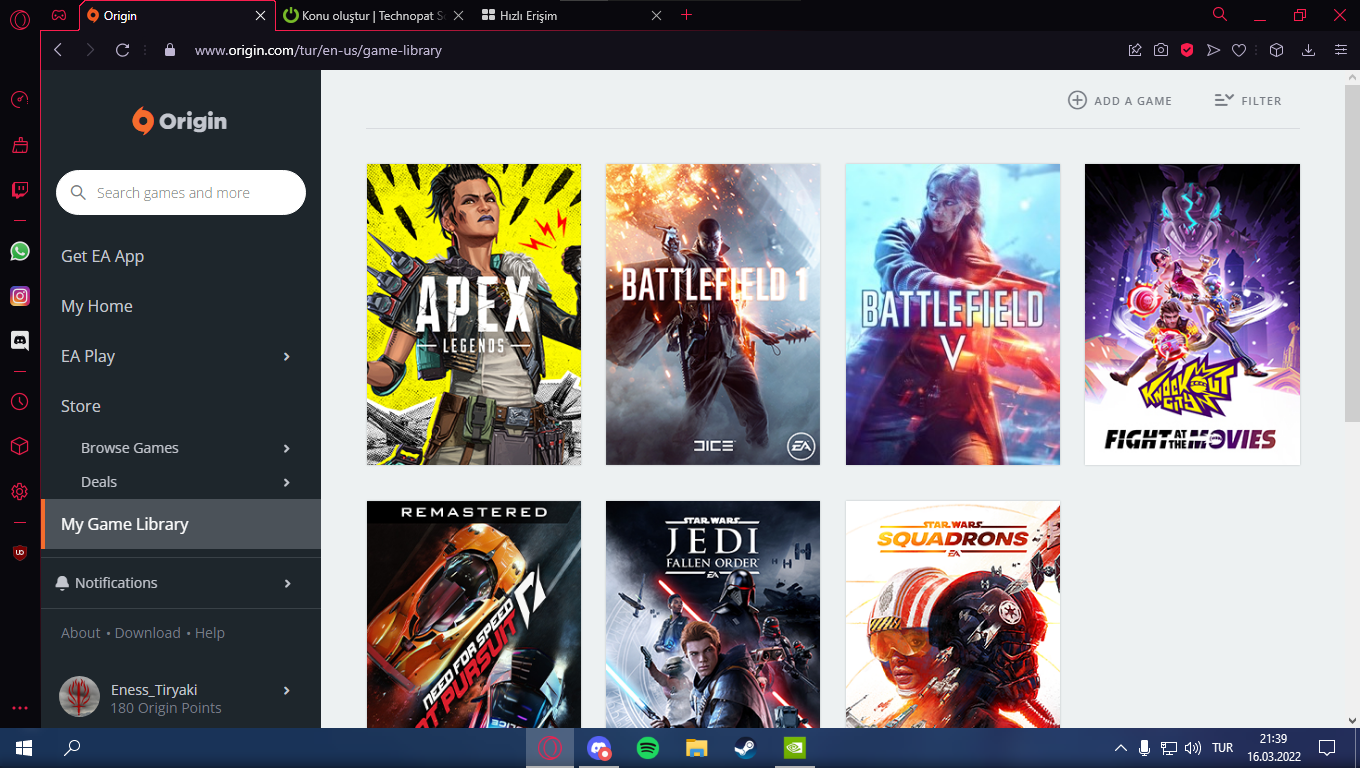Open Easy Setup sliders icon
Image resolution: width=1360 pixels, height=768 pixels.
pos(1341,50)
